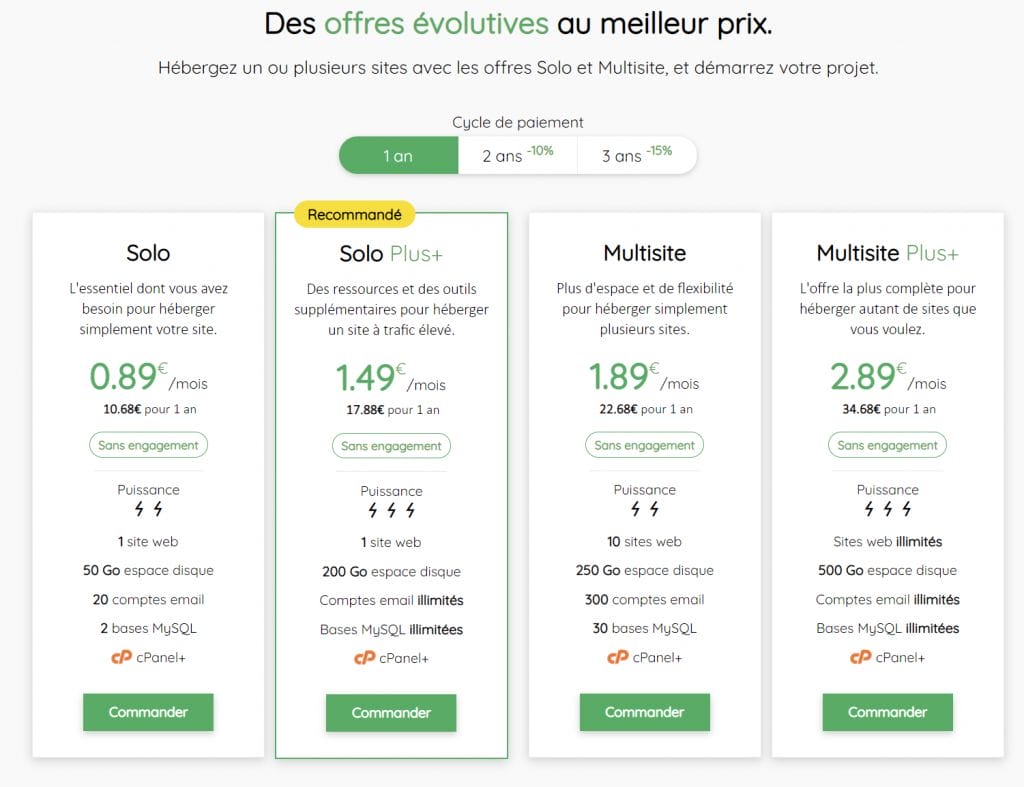Click Sans engagement under the Multisite price

point(644,445)
